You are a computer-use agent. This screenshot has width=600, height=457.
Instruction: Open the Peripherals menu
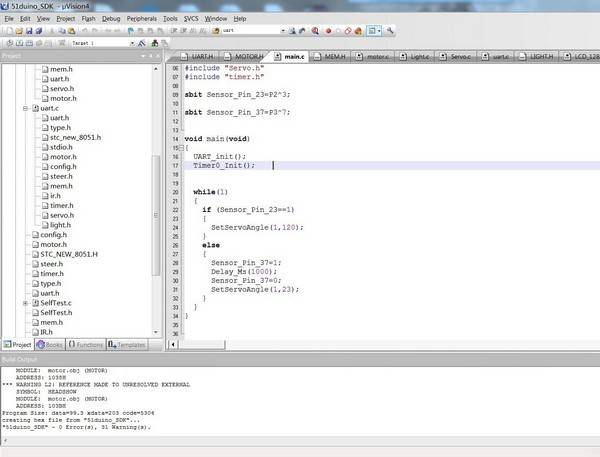(142, 18)
